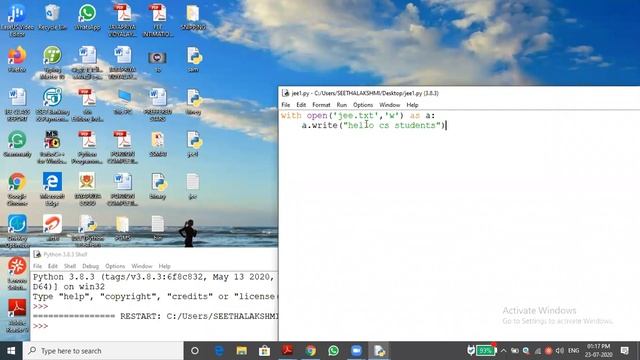Select the Firefox desktop shortcut
Image resolution: width=640 pixels, height=360 pixels.
coord(17,60)
